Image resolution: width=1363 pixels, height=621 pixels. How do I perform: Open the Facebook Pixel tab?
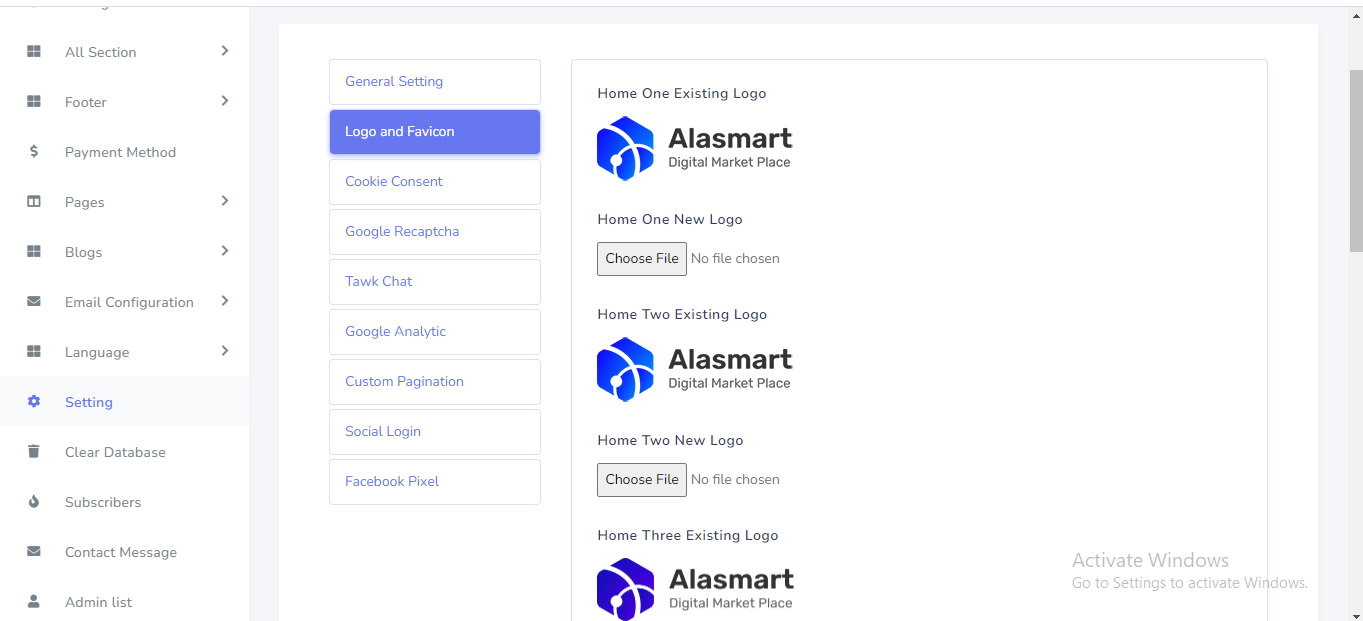434,482
